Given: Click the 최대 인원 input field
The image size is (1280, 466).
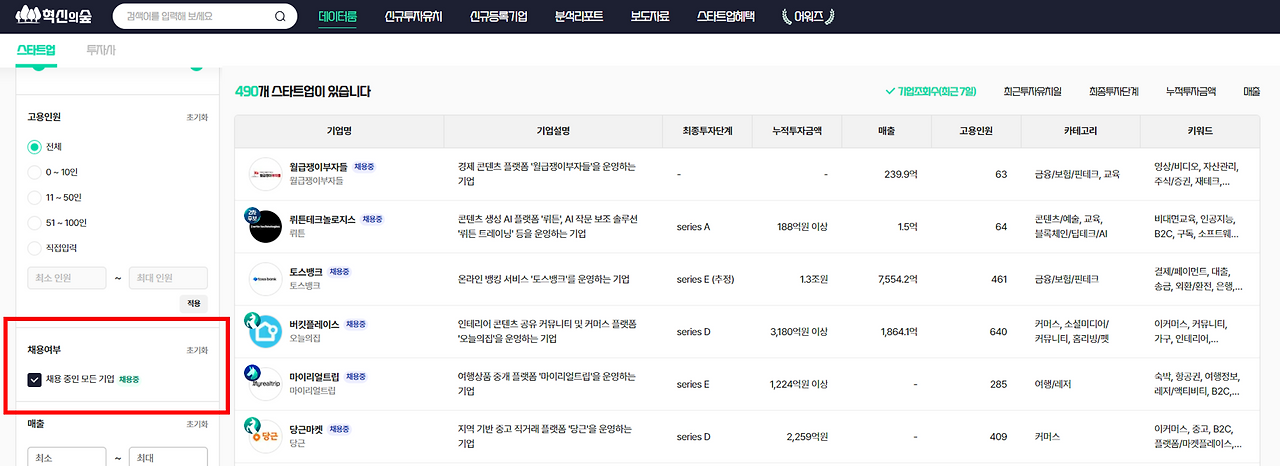Looking at the screenshot, I should click(168, 278).
